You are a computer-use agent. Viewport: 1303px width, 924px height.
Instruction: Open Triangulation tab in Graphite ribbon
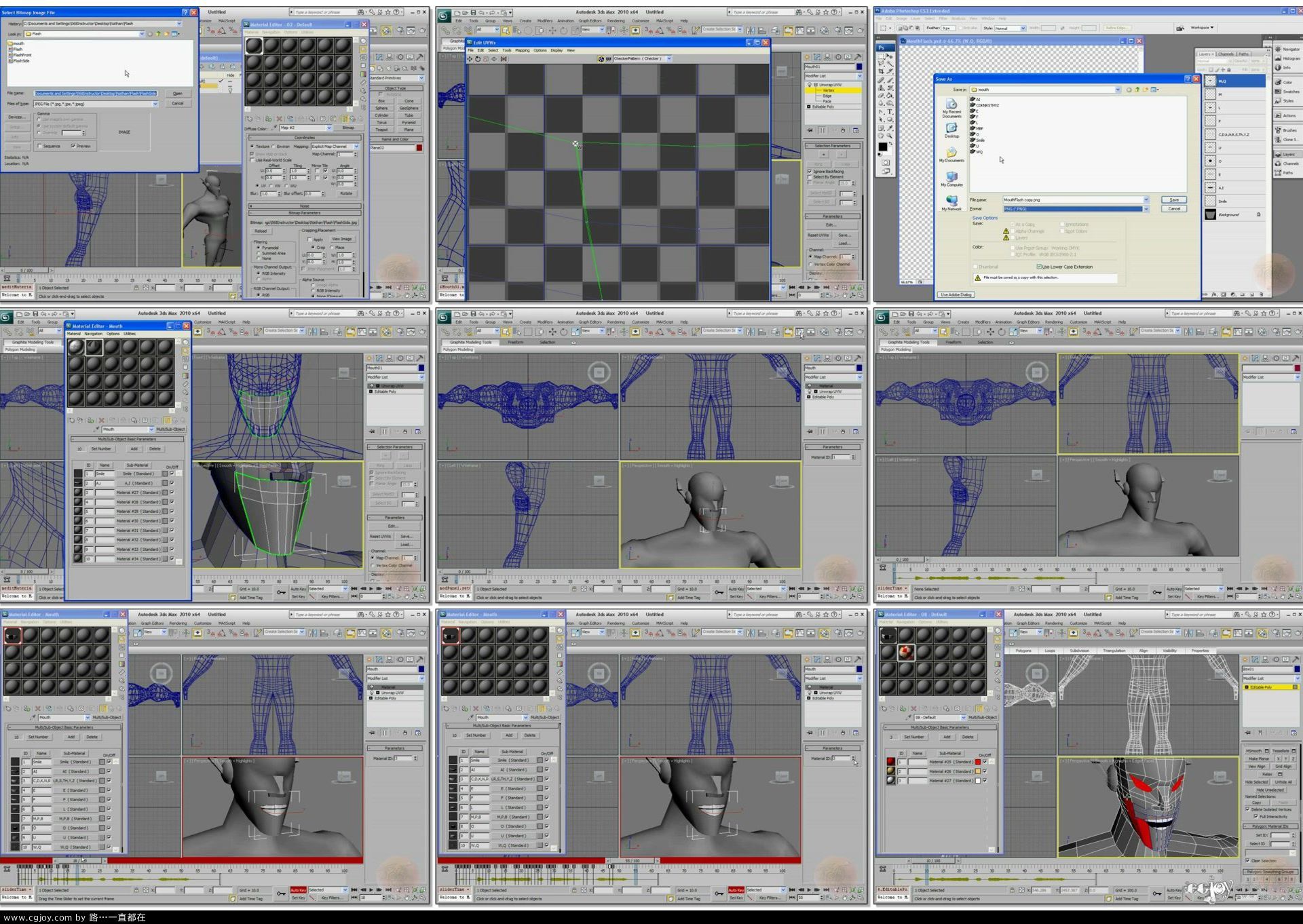click(x=1114, y=651)
